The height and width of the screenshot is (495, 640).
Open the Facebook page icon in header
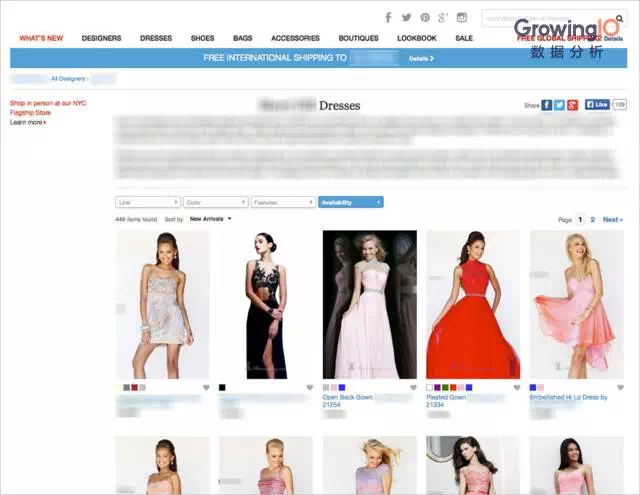click(388, 18)
